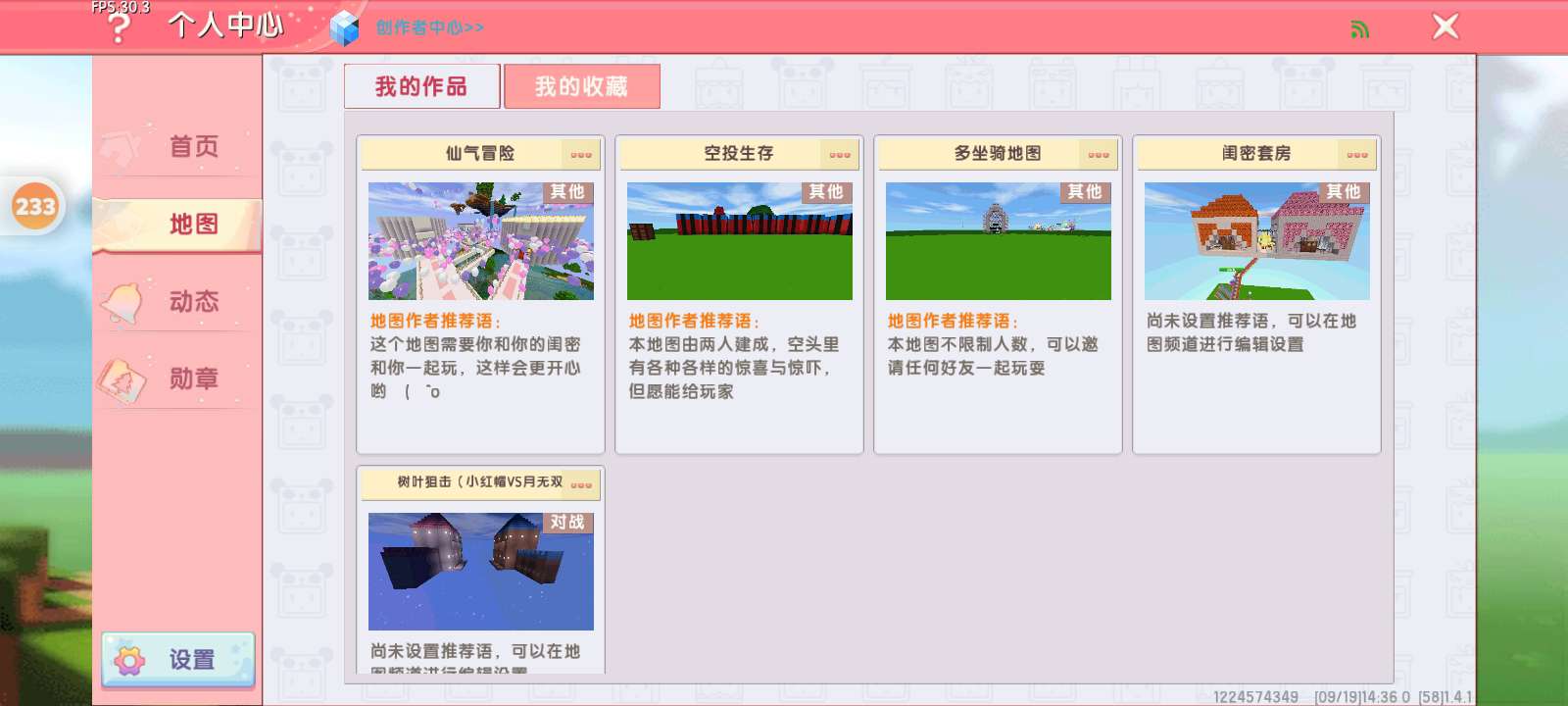Close the 个人中心 panel
This screenshot has width=1568, height=706.
click(1445, 26)
